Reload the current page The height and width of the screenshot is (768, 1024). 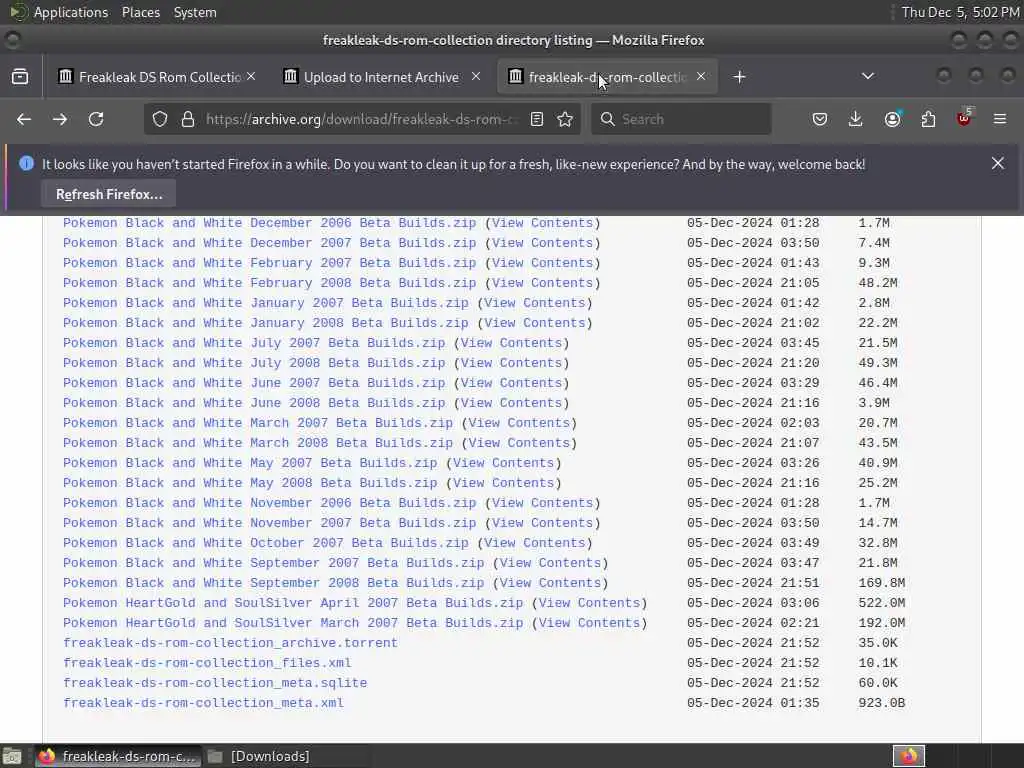pos(96,120)
